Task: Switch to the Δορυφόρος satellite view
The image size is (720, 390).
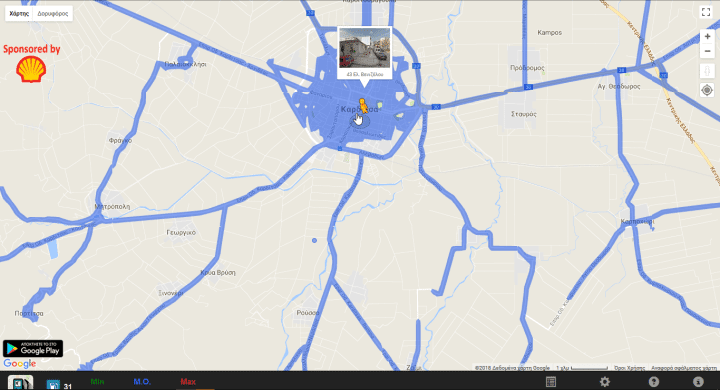Action: point(53,13)
